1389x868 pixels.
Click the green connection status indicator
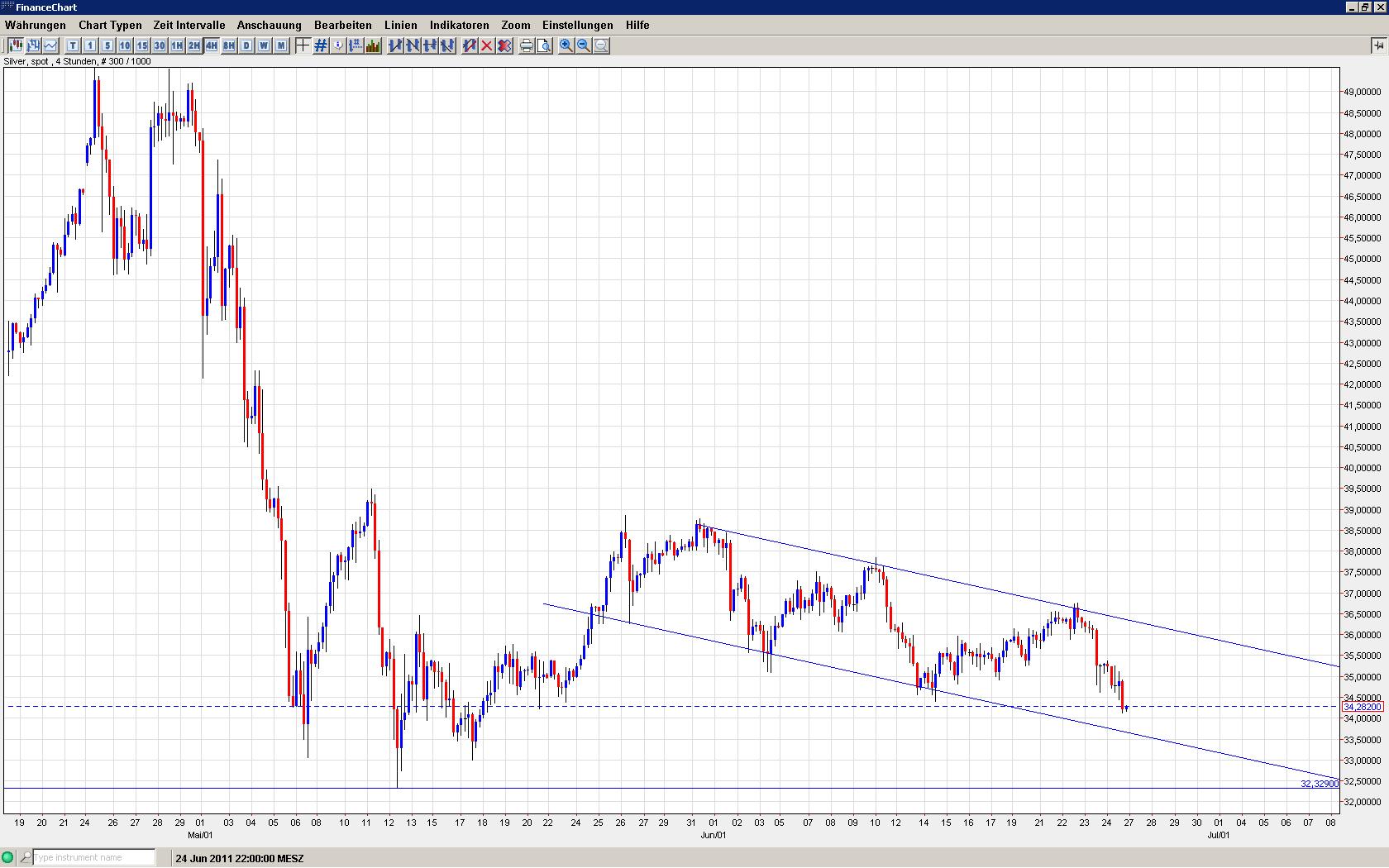[8, 857]
